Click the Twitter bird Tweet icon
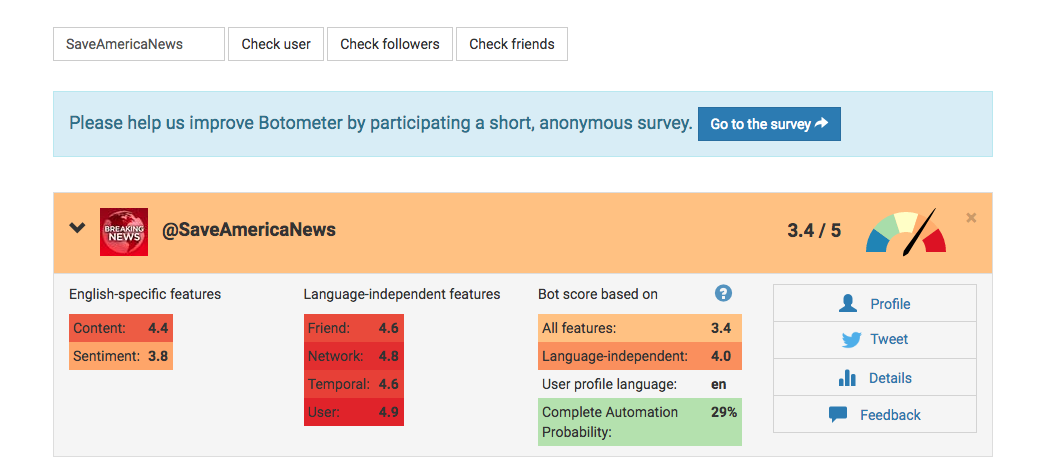 tap(851, 340)
